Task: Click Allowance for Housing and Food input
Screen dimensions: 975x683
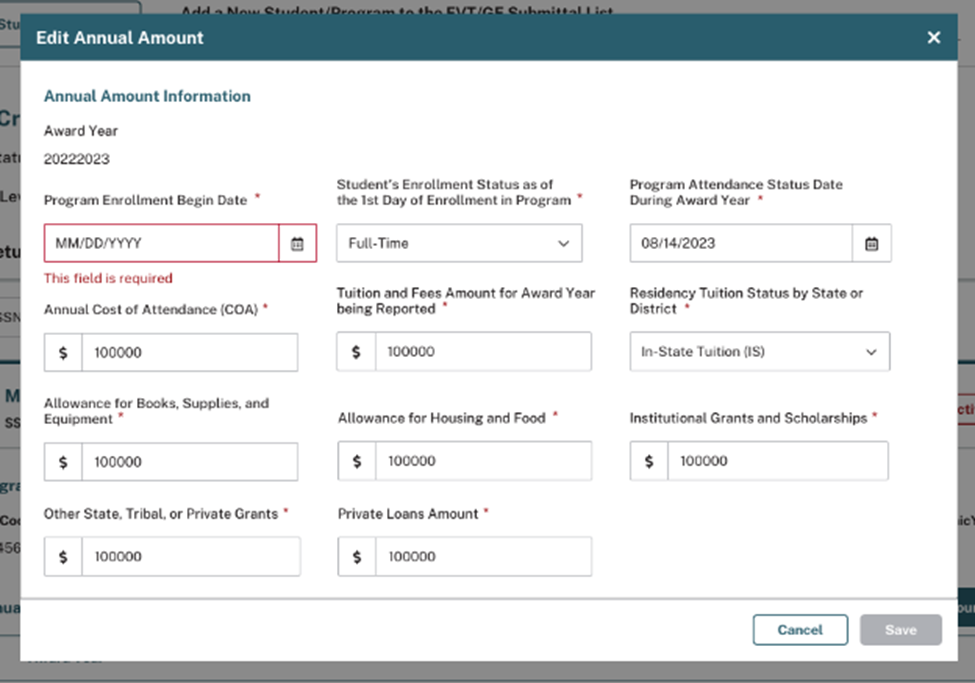Action: tap(483, 461)
